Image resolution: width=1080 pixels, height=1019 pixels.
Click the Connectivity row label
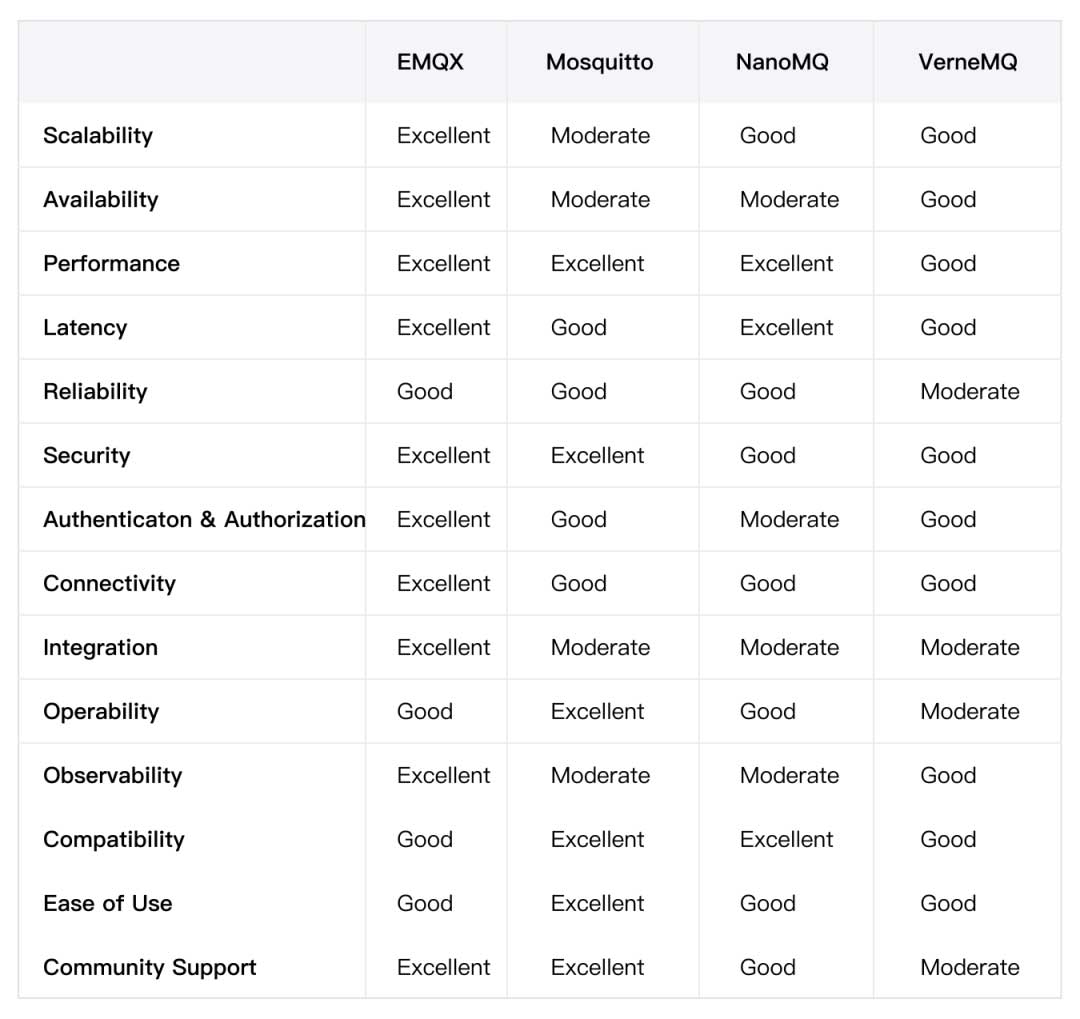(x=109, y=583)
